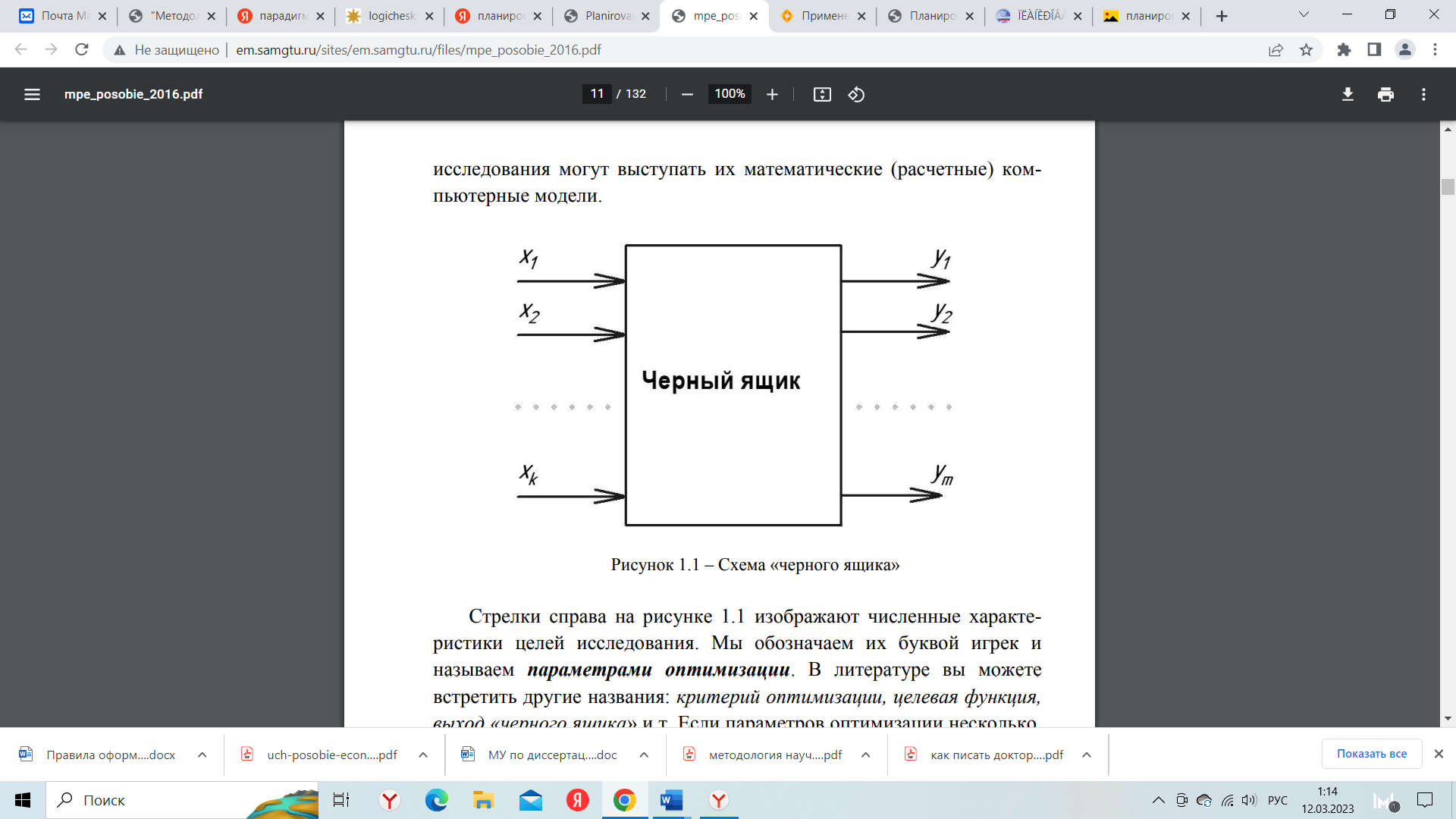This screenshot has width=1456, height=819.
Task: Click the PDF vertical scrollbar thumb
Action: click(x=1448, y=187)
